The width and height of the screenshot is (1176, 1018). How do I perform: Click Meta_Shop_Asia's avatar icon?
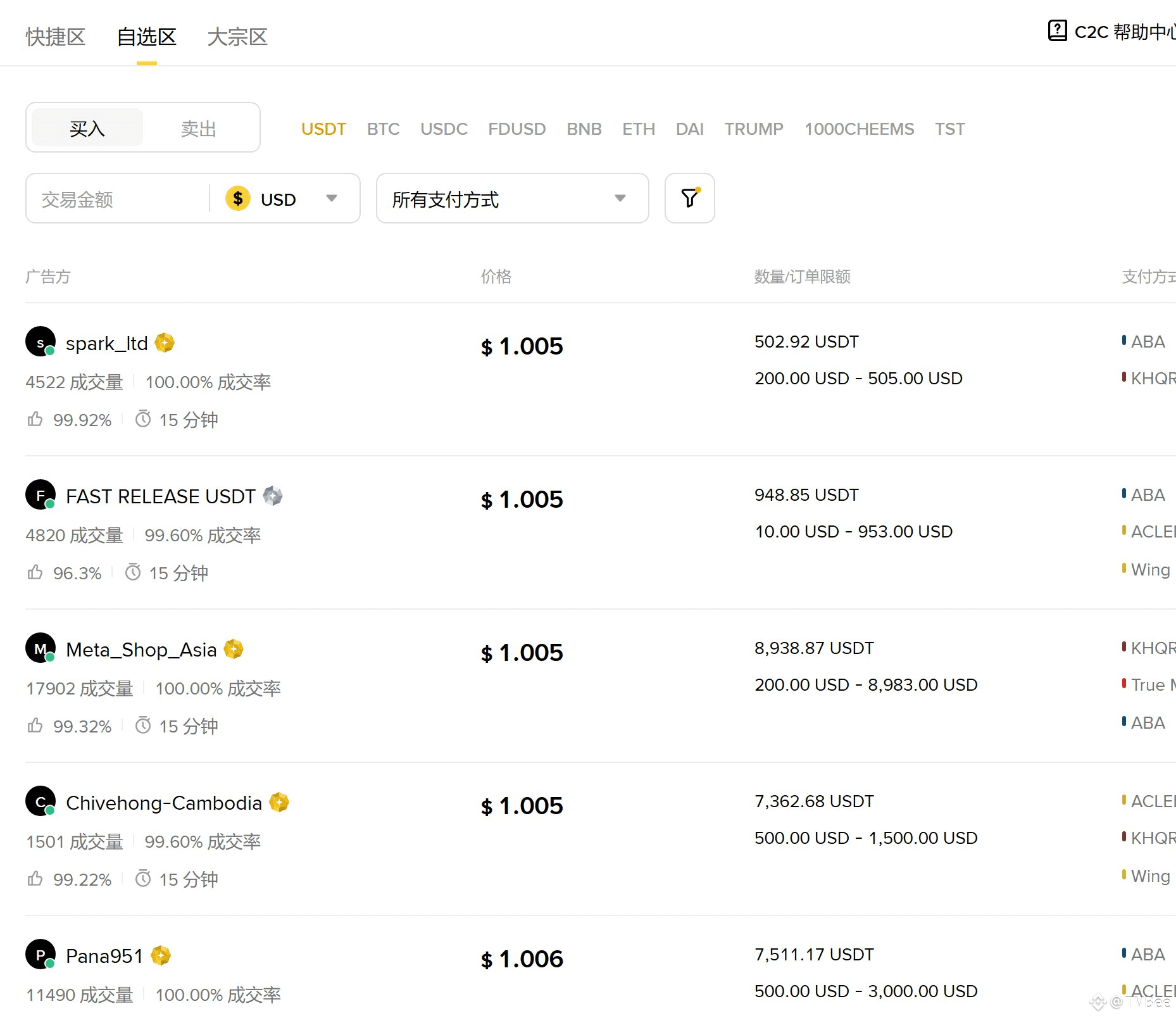pos(41,648)
